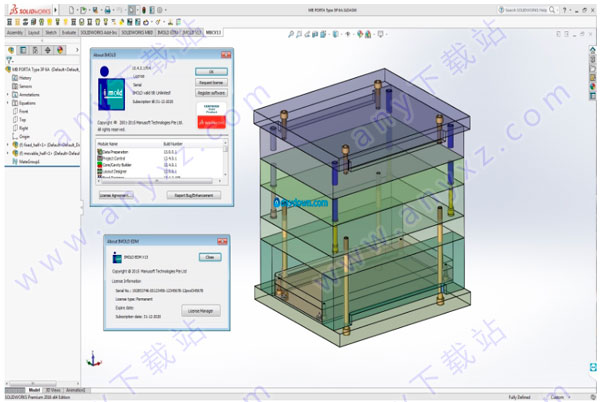Select the Model bottom tab
The image size is (600, 402).
34,390
